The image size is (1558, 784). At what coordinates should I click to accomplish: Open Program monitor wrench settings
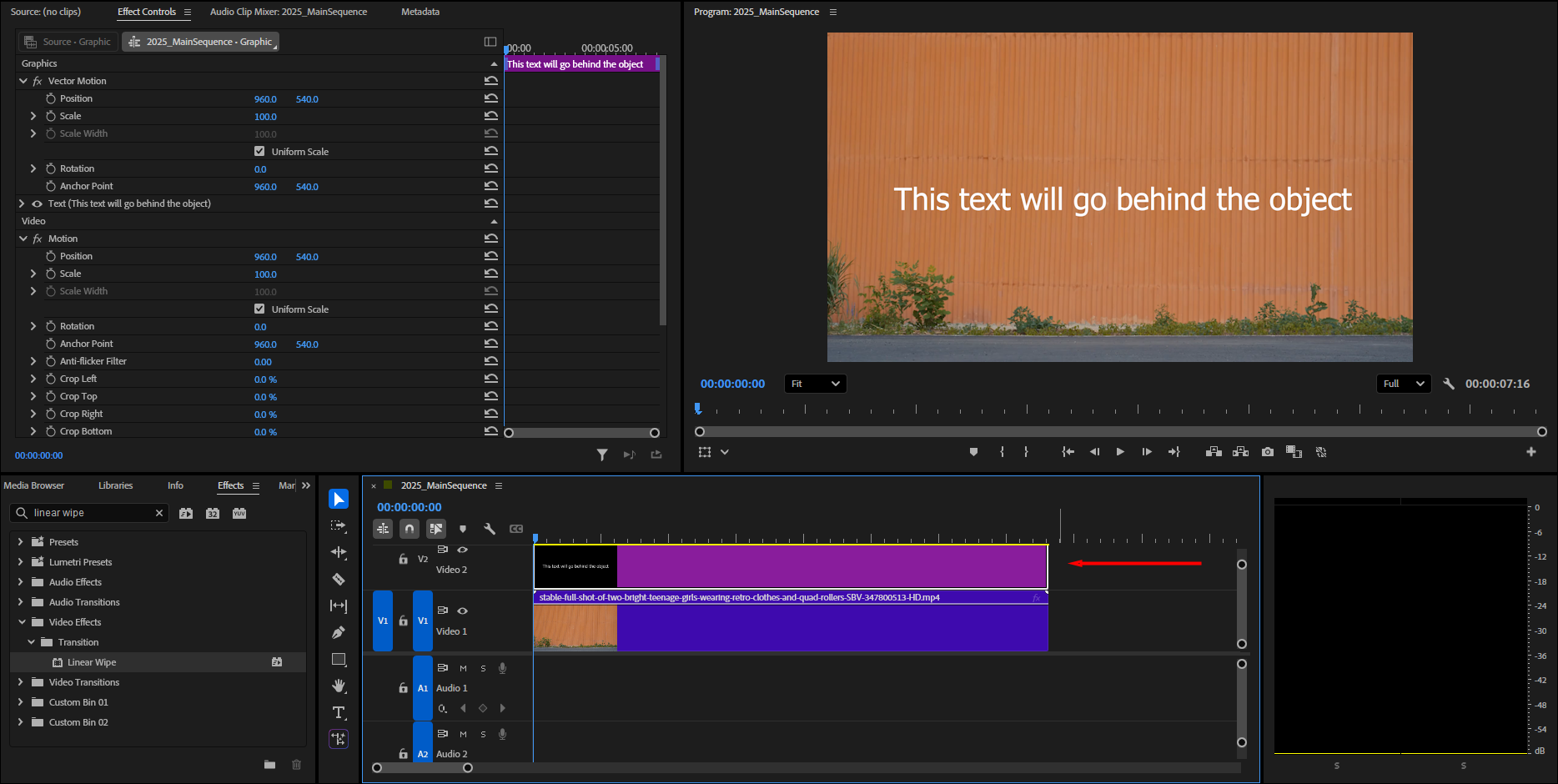[1449, 384]
